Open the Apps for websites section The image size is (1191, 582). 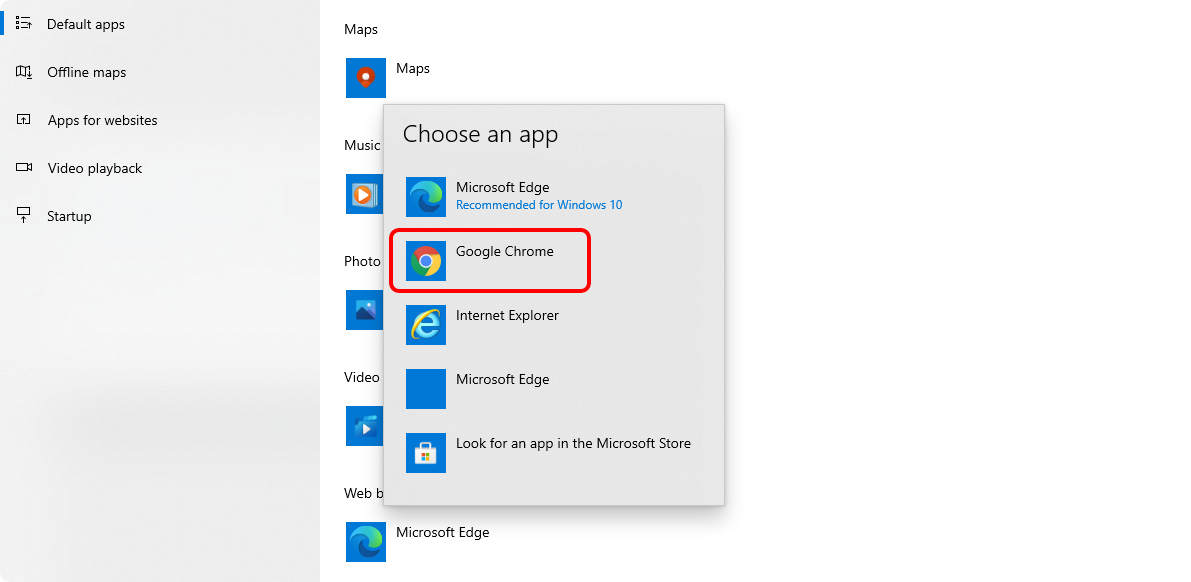pyautogui.click(x=102, y=120)
